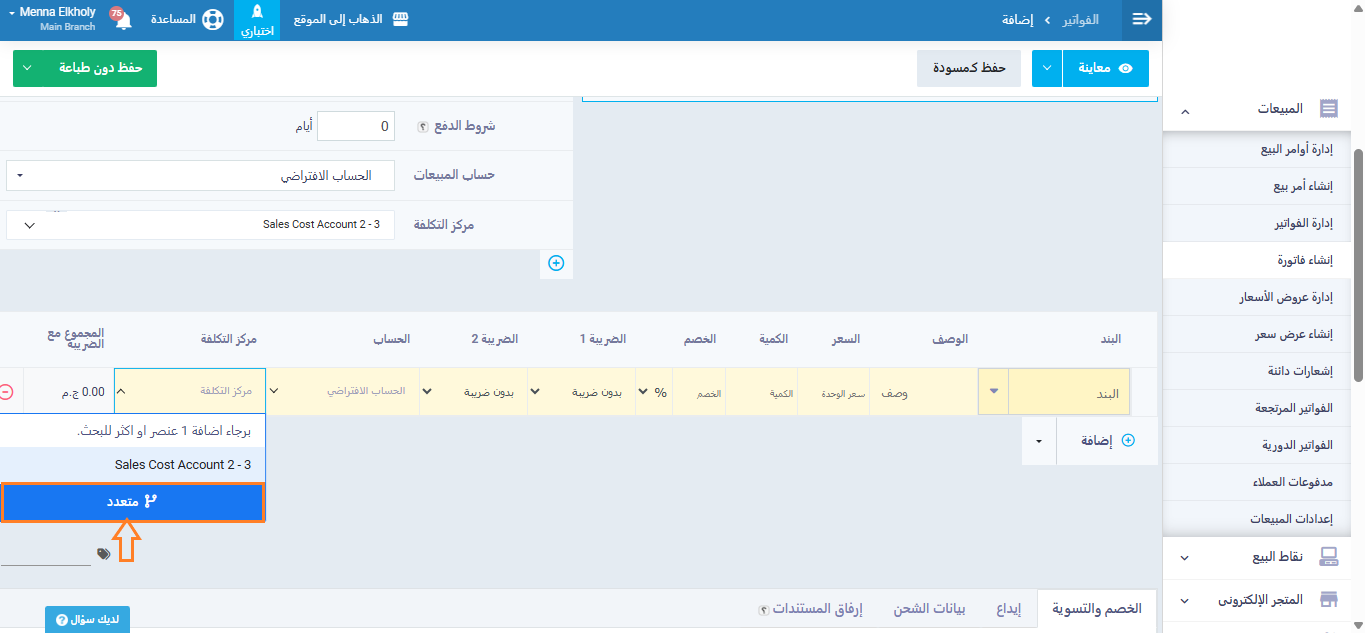
Task: Open the sales account (حساب المبيعات) dropdown
Action: (200, 175)
